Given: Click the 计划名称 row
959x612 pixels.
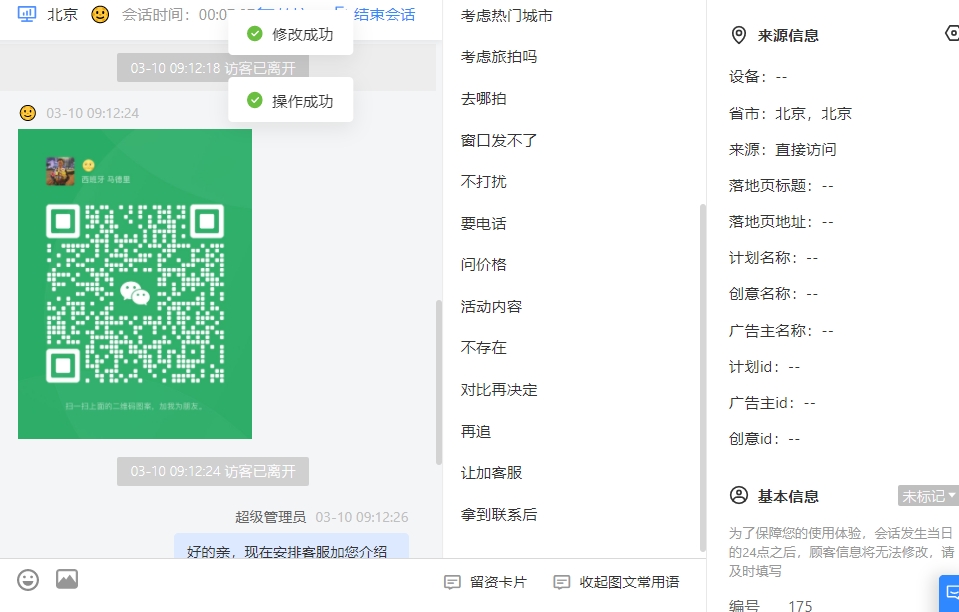Looking at the screenshot, I should (x=773, y=258).
